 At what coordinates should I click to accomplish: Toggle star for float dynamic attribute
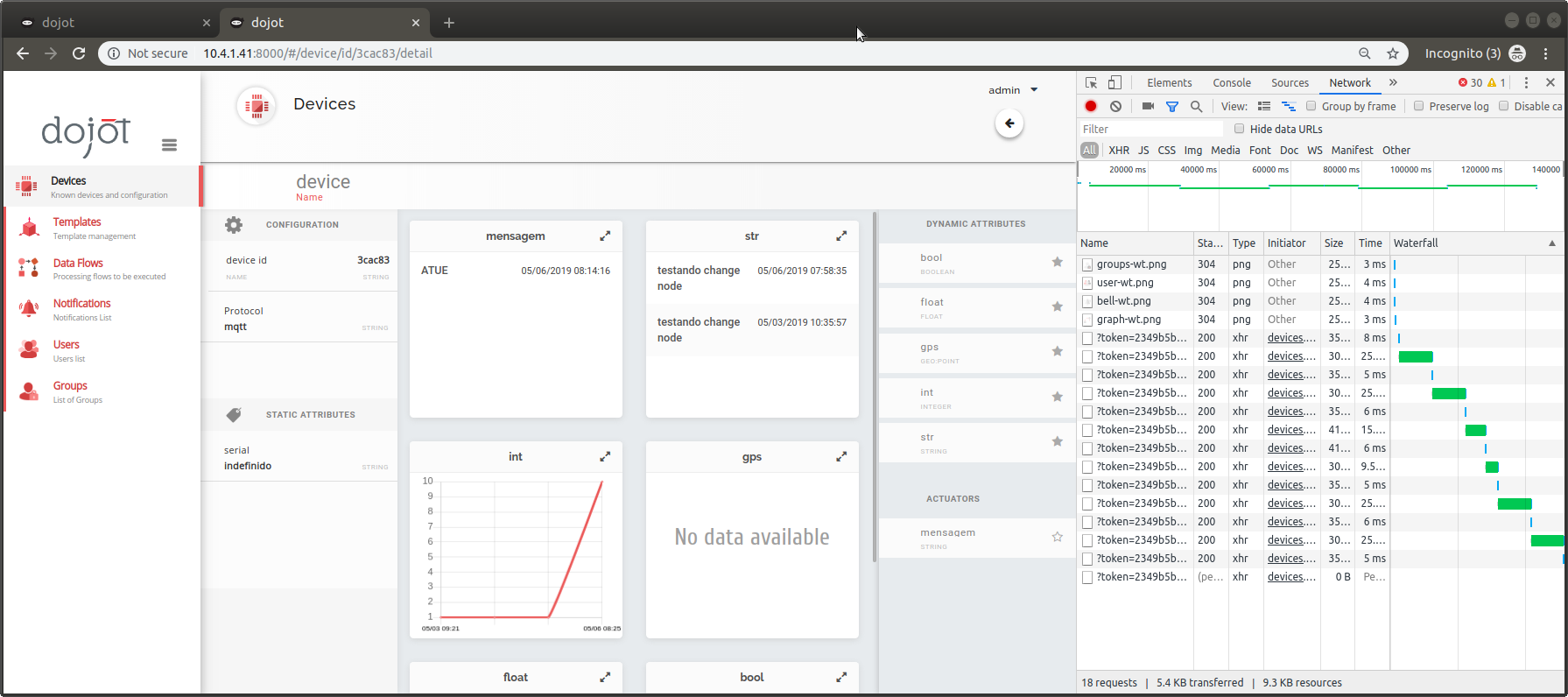click(1058, 306)
